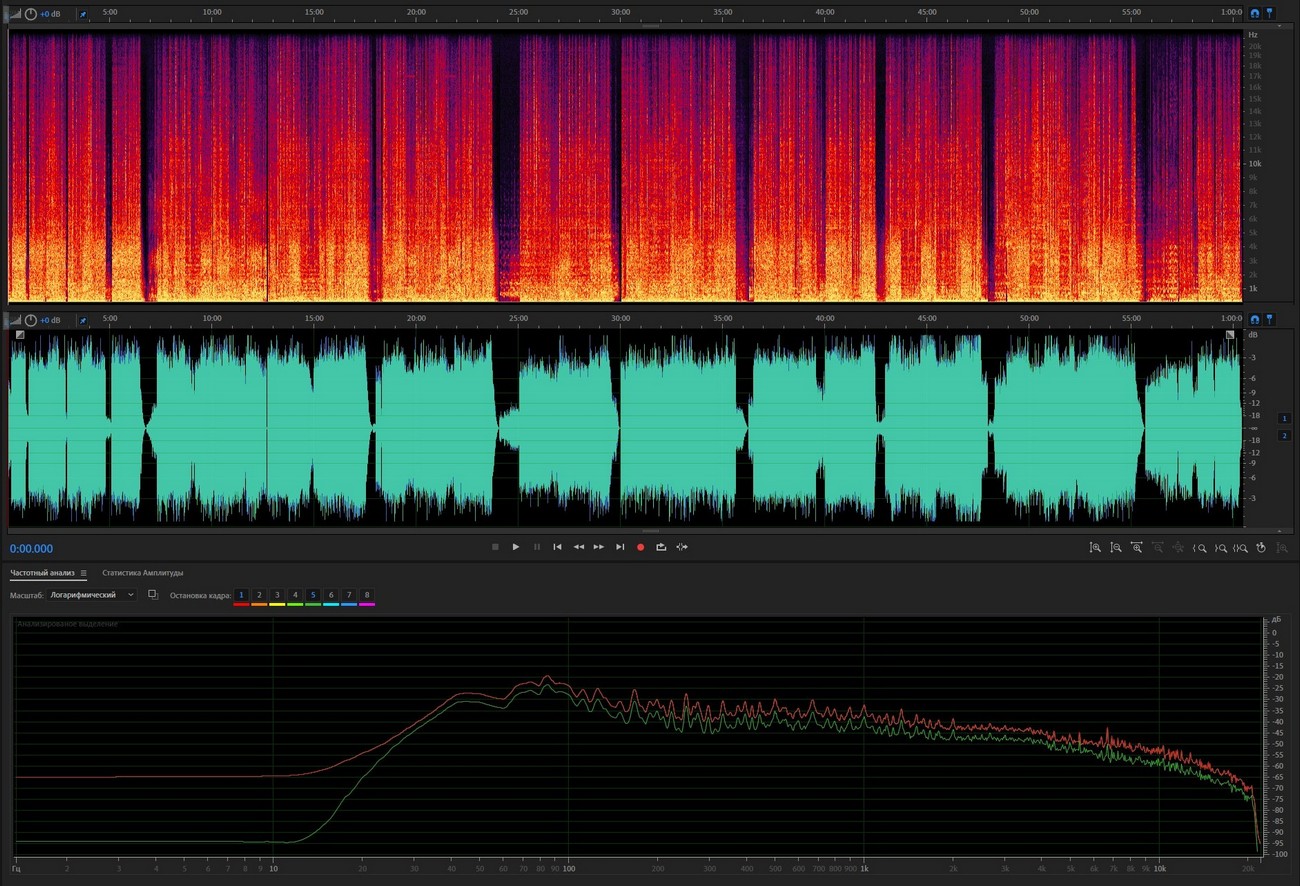Viewport: 1300px width, 886px height.
Task: Click hold frame button 8
Action: point(367,595)
